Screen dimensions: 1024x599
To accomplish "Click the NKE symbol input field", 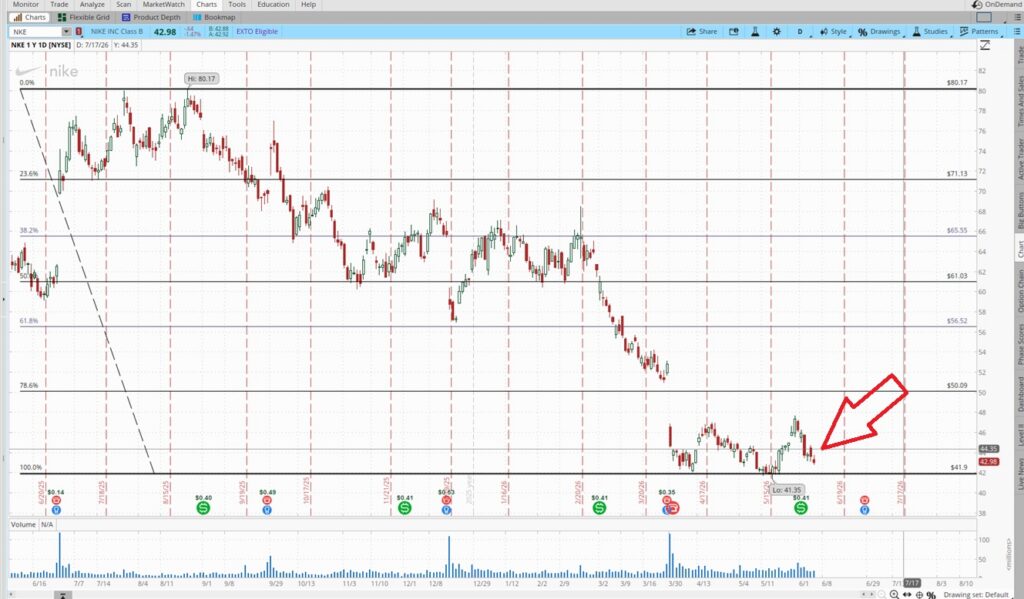I will click(36, 31).
